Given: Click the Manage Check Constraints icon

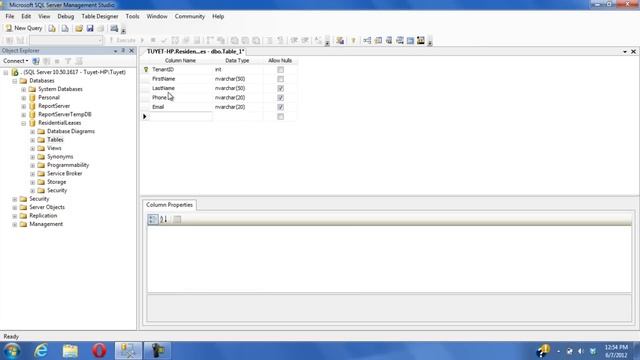Looking at the screenshot, I should 410,40.
